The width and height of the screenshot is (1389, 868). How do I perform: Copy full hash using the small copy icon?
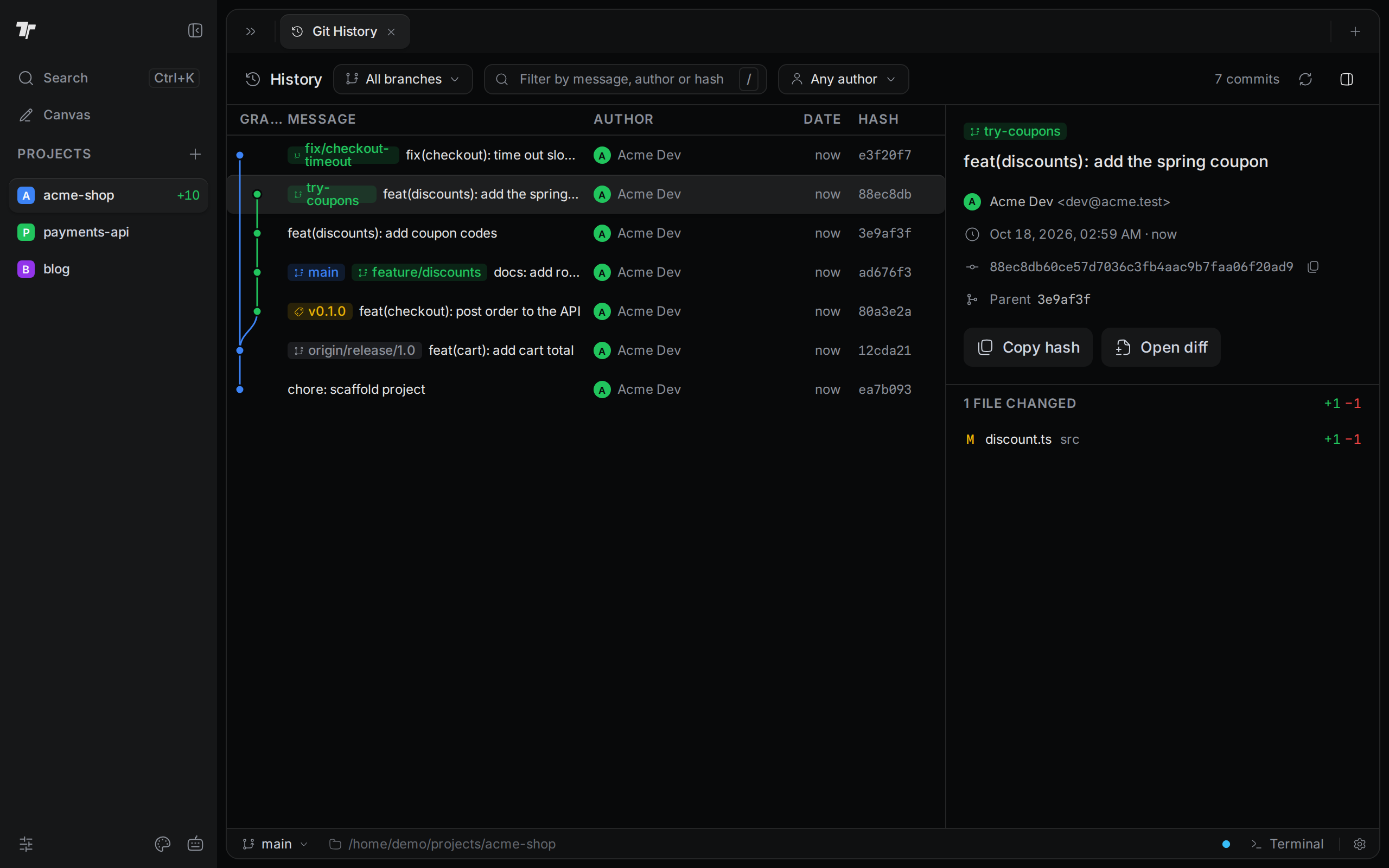[x=1313, y=267]
